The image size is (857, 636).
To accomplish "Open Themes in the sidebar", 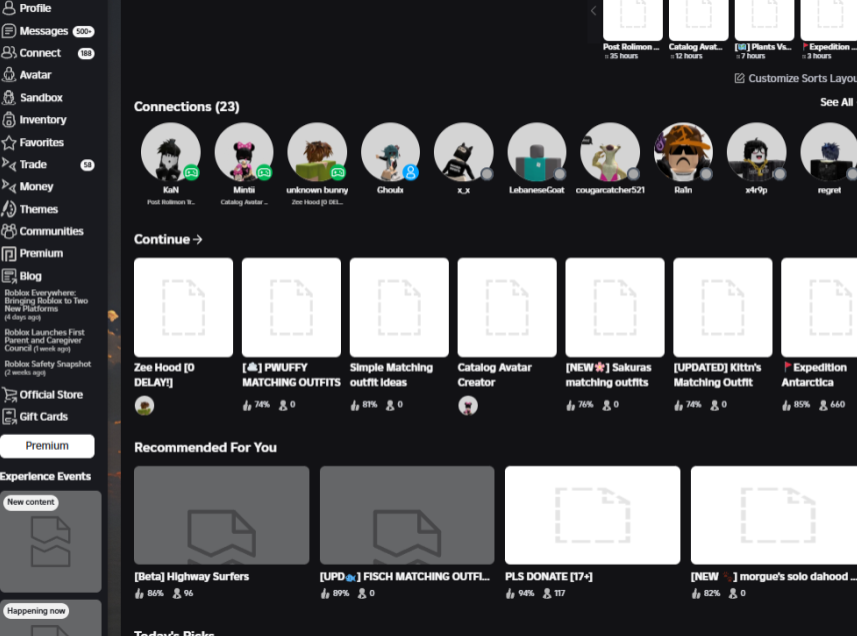I will click(30, 209).
